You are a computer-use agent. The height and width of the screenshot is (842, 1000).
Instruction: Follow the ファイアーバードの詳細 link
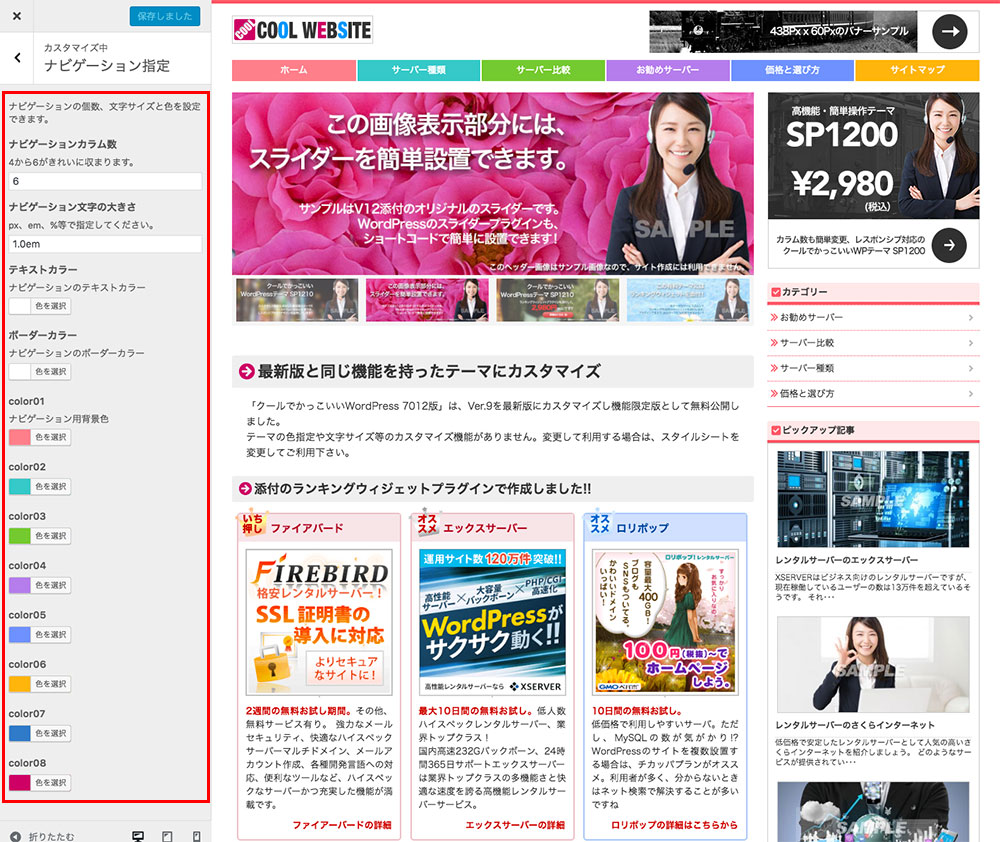(x=342, y=825)
